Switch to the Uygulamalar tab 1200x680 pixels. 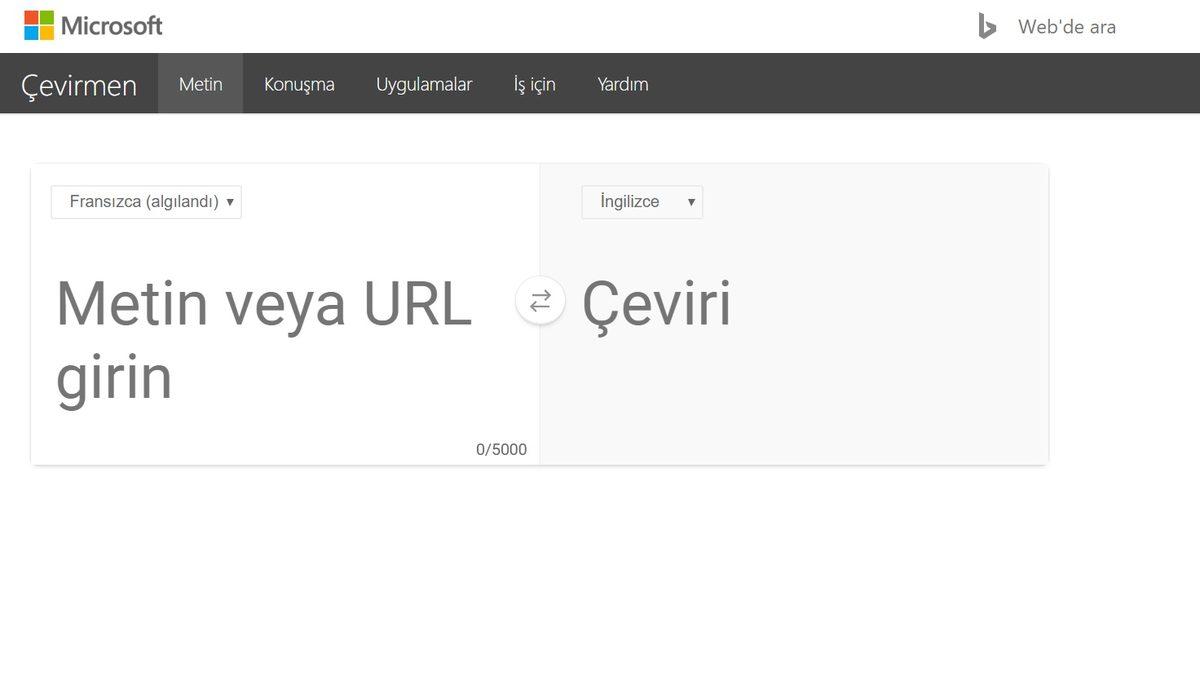click(x=424, y=84)
